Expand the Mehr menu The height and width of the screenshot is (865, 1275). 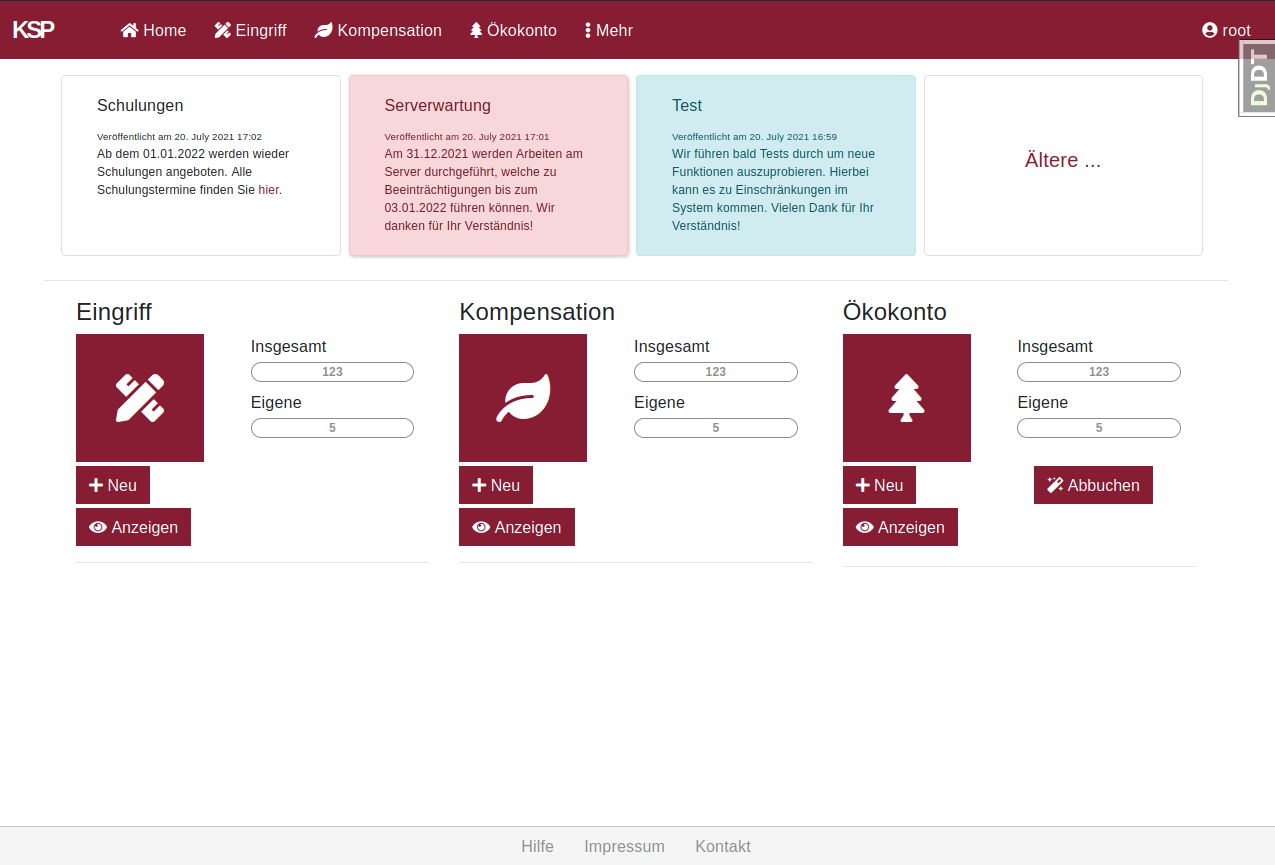pos(608,30)
